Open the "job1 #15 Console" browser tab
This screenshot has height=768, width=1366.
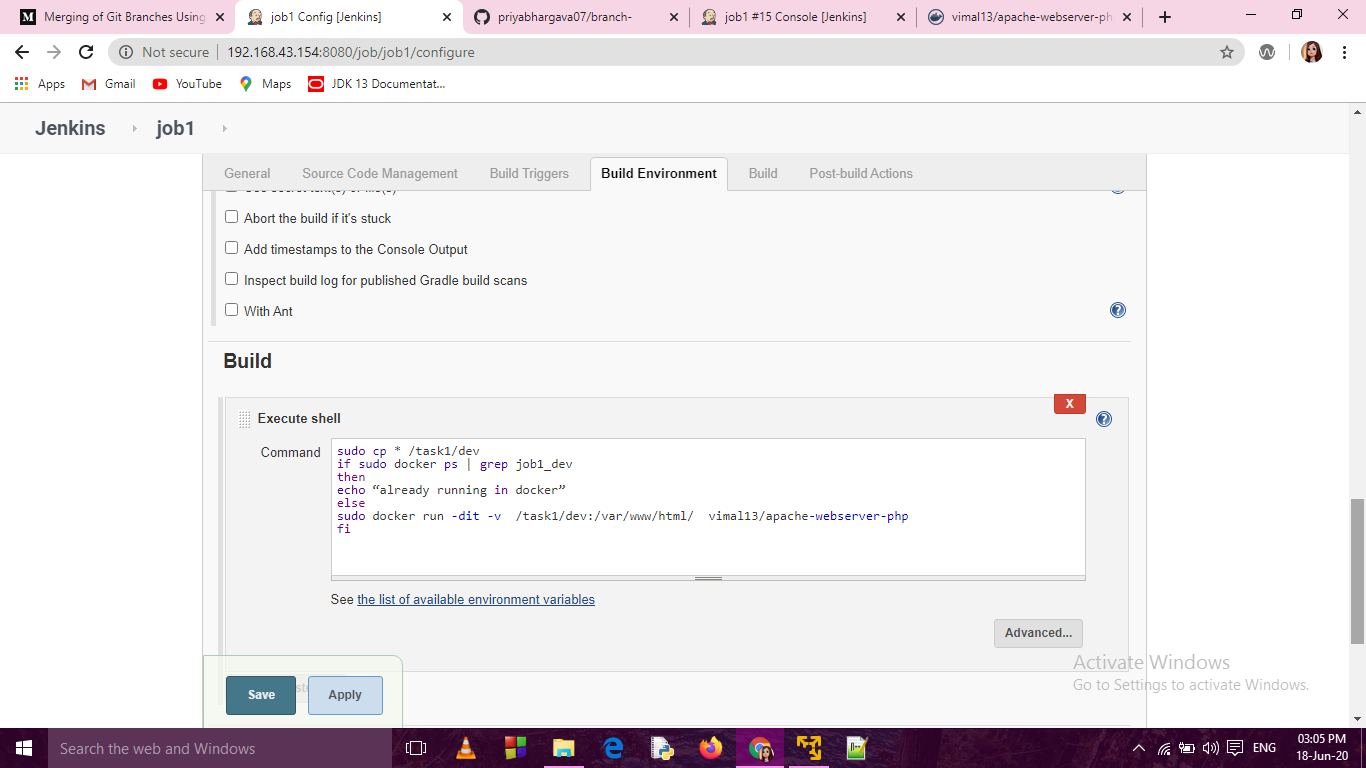795,17
